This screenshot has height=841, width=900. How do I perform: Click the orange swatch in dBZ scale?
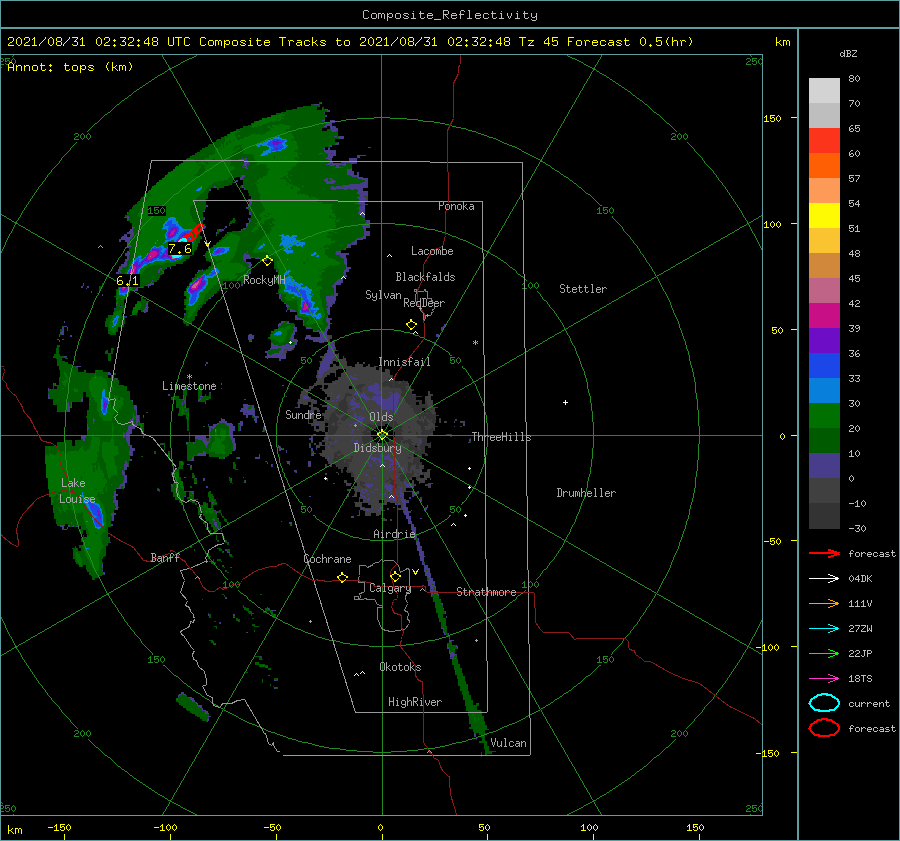point(824,166)
